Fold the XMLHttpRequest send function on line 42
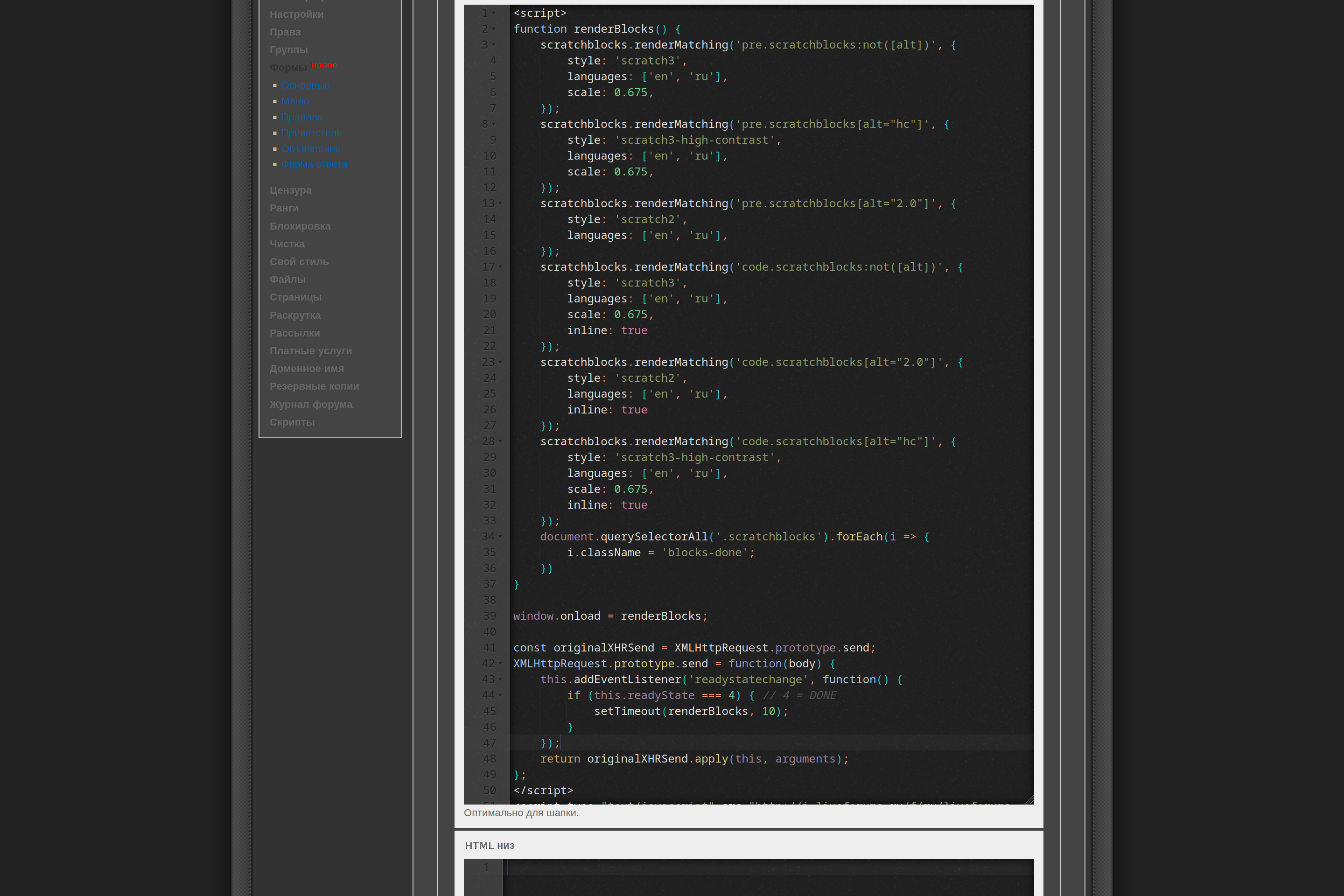Screen dimensions: 1344x896 (x=500, y=664)
